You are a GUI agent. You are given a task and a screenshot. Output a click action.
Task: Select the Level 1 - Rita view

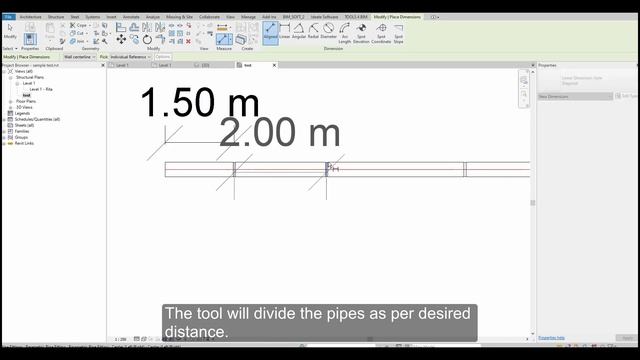tap(41, 89)
